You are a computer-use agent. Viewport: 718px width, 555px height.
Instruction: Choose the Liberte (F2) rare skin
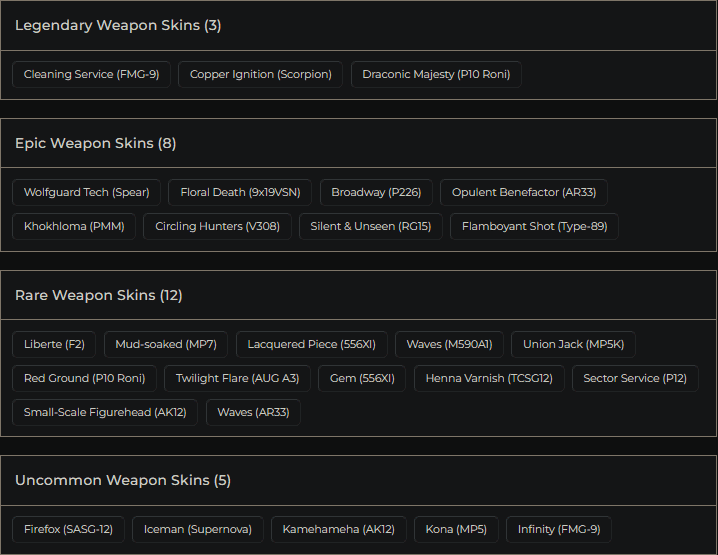click(x=54, y=344)
